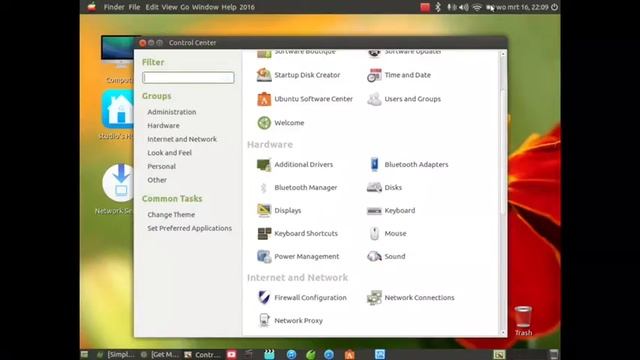Open Power Management settings
Image resolution: width=640 pixels, height=360 pixels.
pos(298,256)
